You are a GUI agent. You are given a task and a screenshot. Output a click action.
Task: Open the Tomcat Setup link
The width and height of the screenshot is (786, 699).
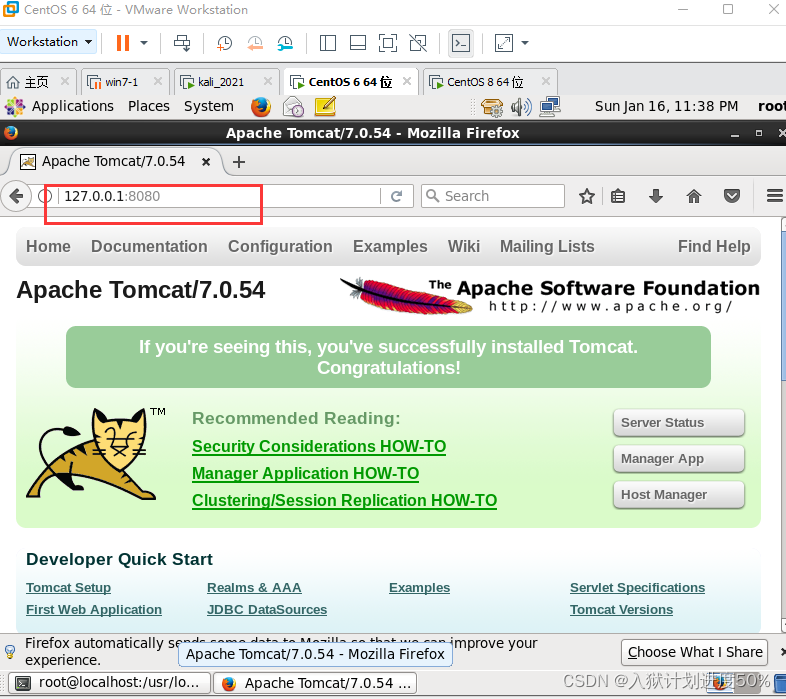point(69,588)
